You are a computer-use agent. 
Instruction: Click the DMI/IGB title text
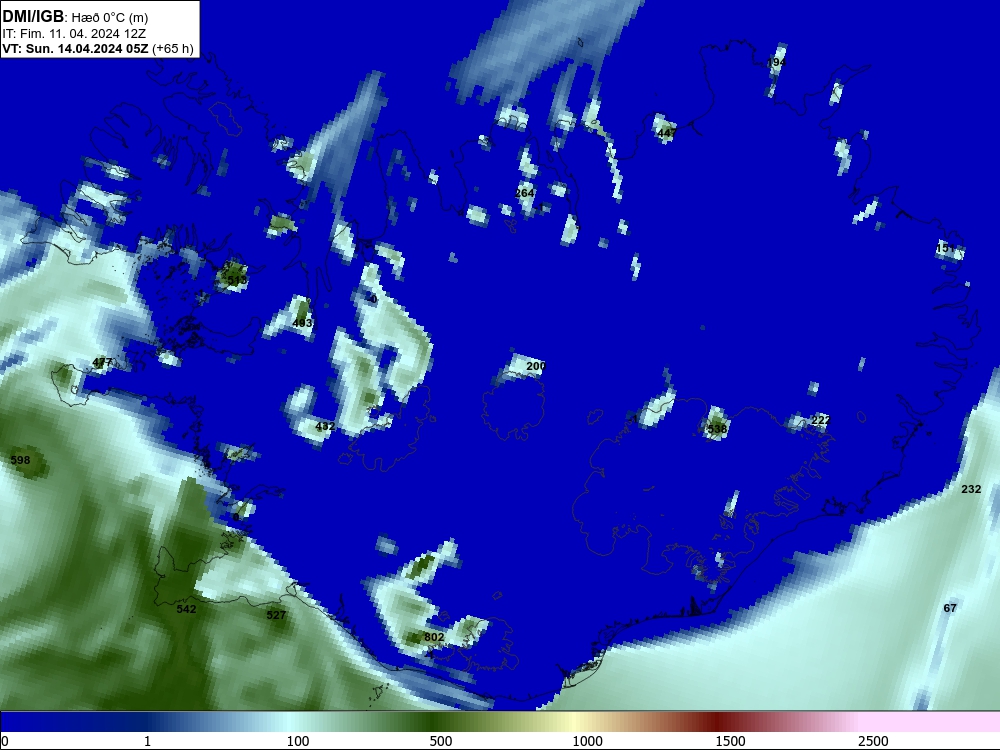click(x=33, y=17)
